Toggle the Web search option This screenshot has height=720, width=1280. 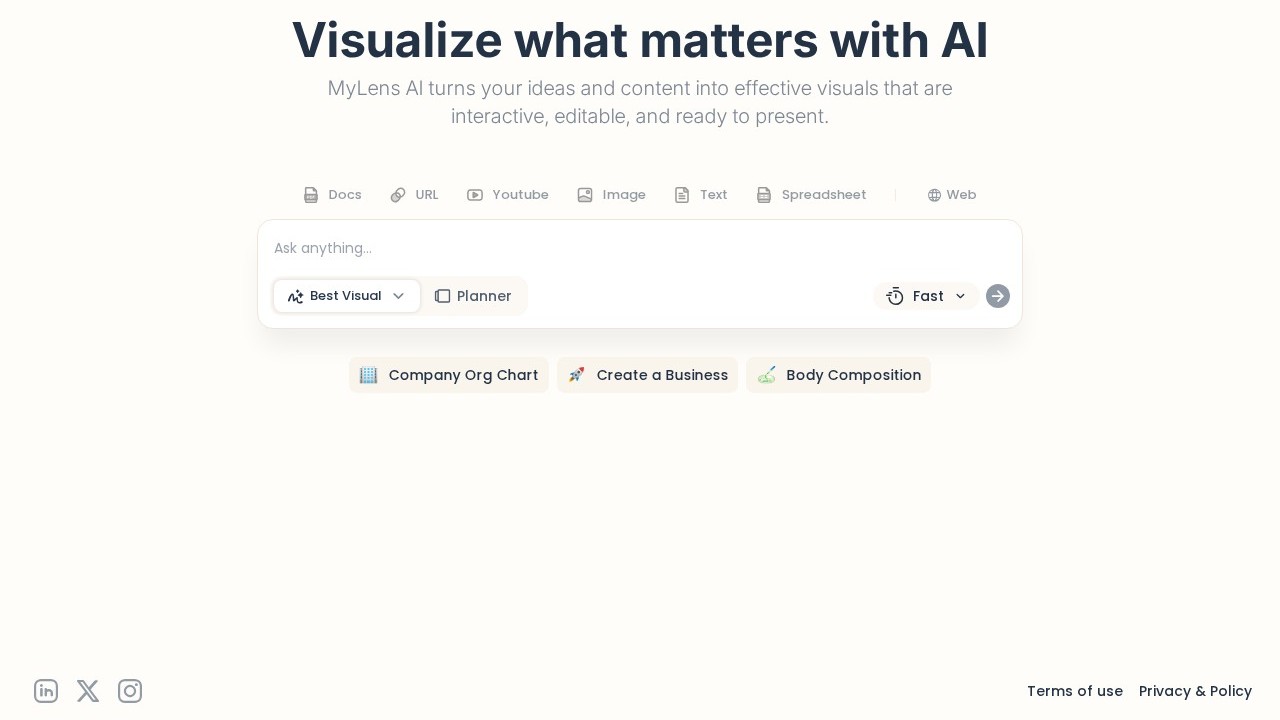951,195
